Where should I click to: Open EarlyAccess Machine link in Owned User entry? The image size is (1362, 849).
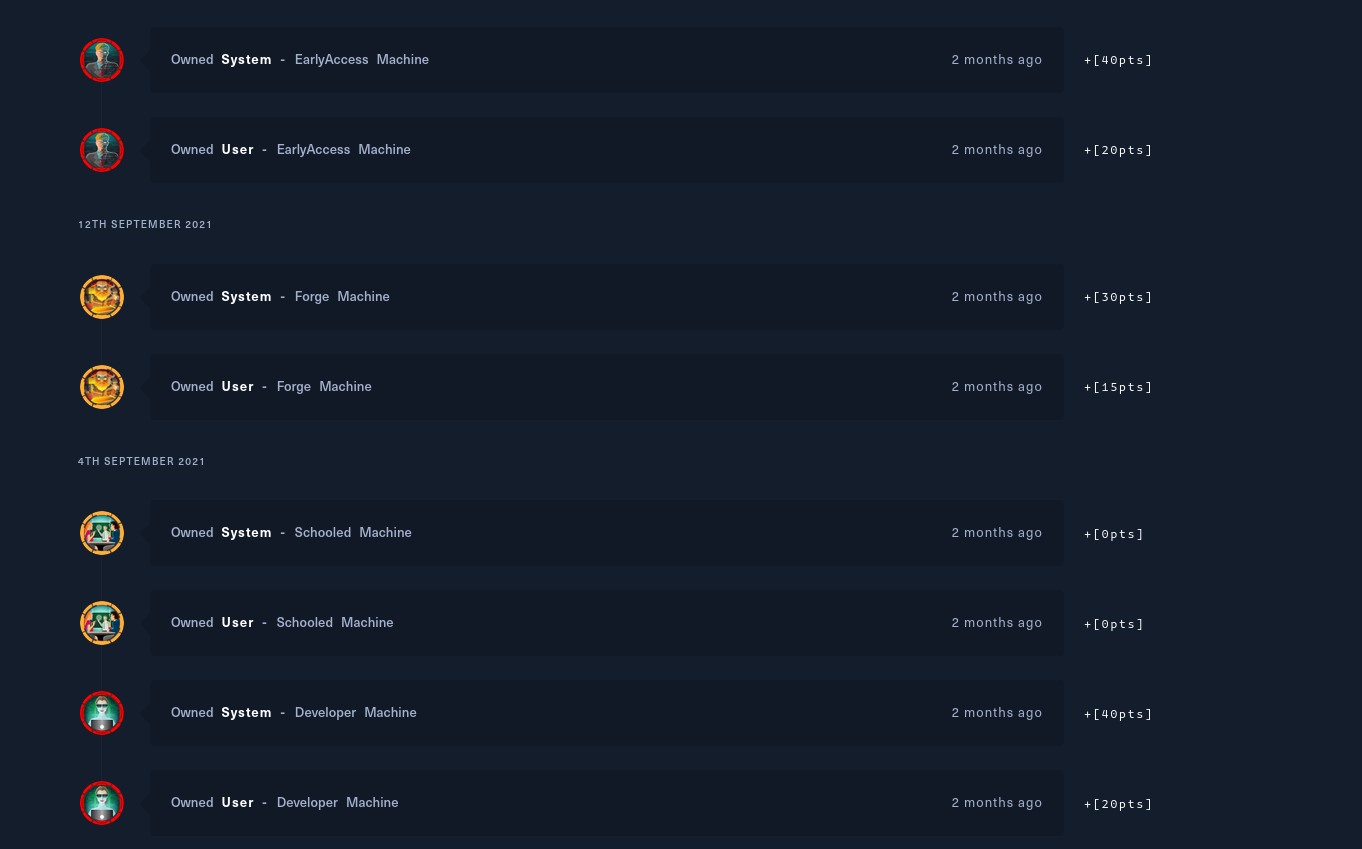tap(343, 150)
